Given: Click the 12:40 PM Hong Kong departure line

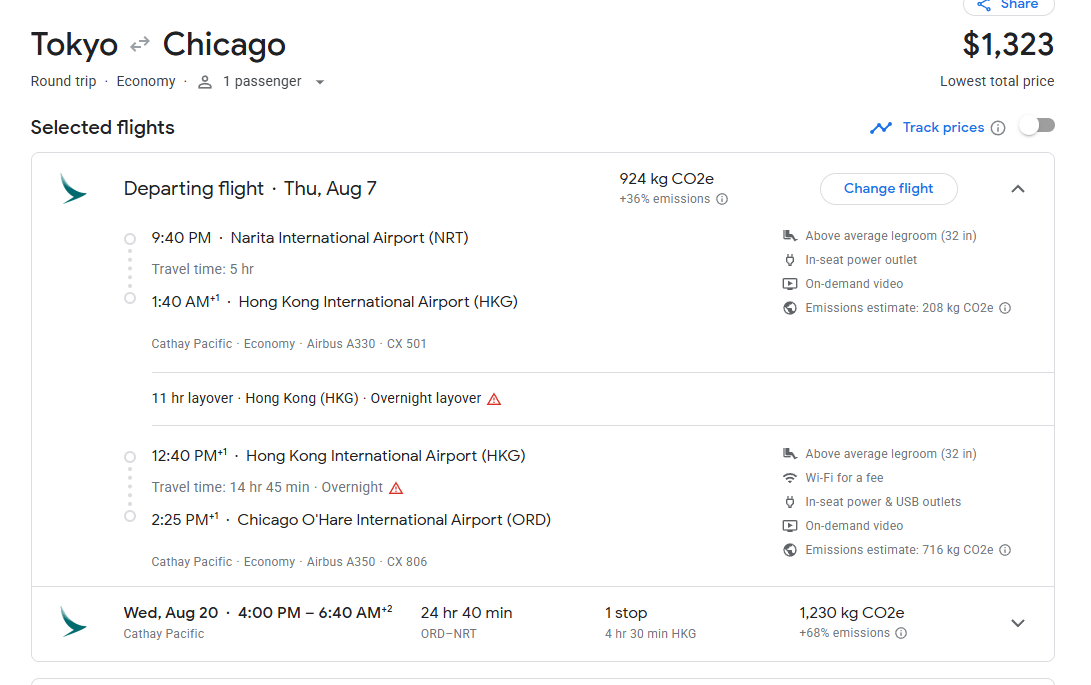Looking at the screenshot, I should coord(338,456).
